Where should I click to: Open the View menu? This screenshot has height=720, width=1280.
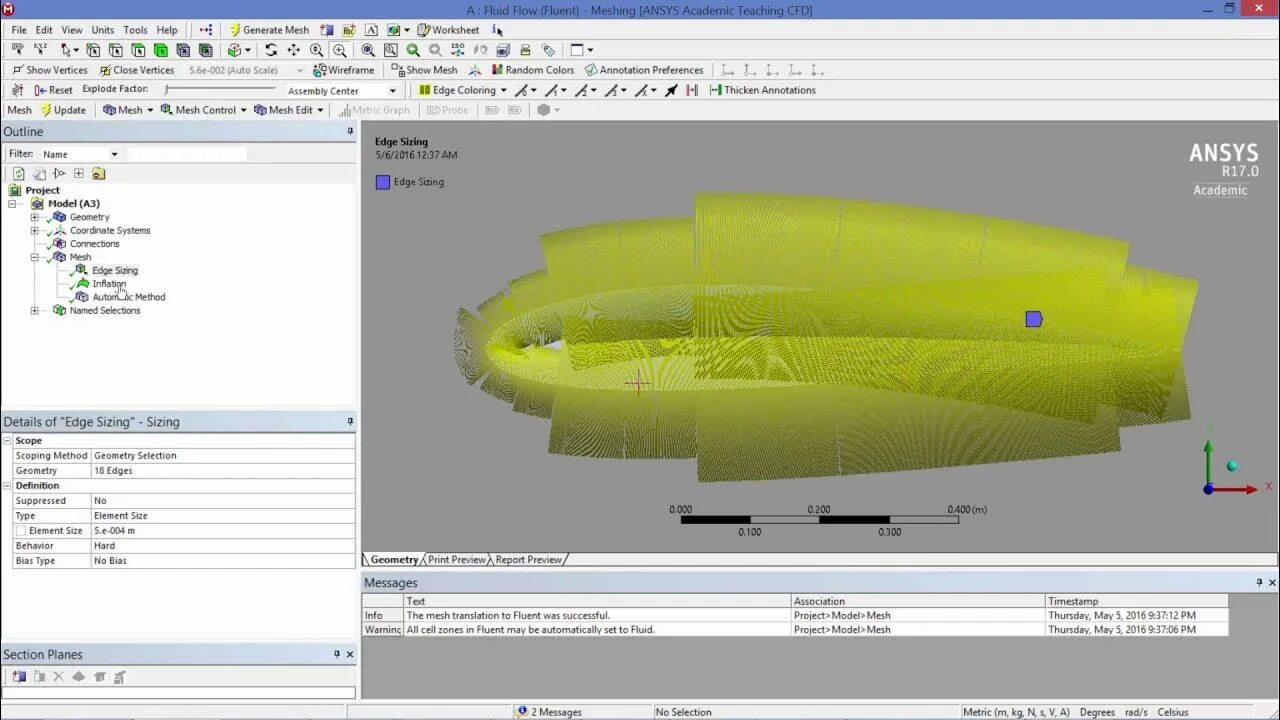[72, 30]
